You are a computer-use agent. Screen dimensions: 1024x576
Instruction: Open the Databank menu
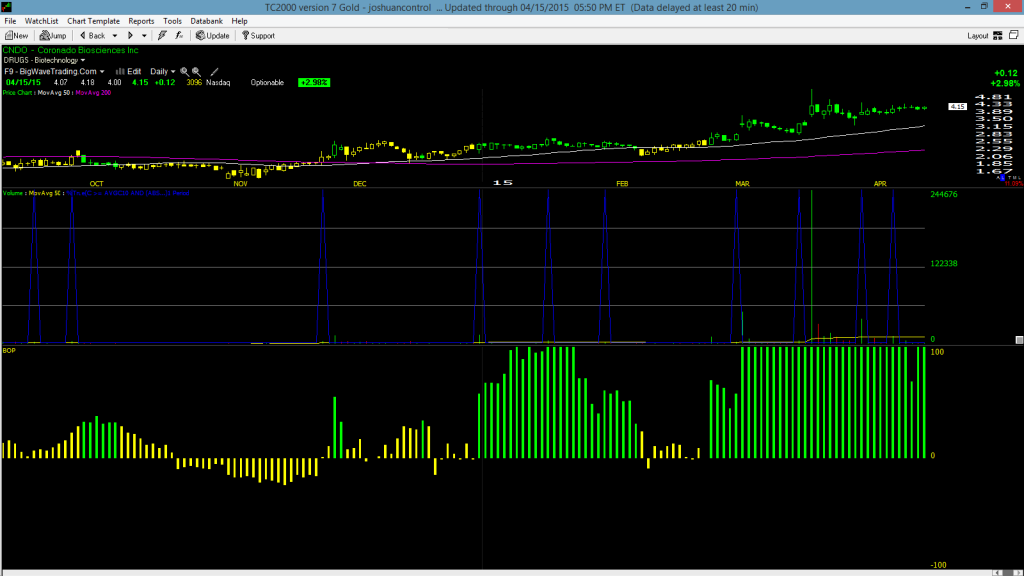(206, 22)
